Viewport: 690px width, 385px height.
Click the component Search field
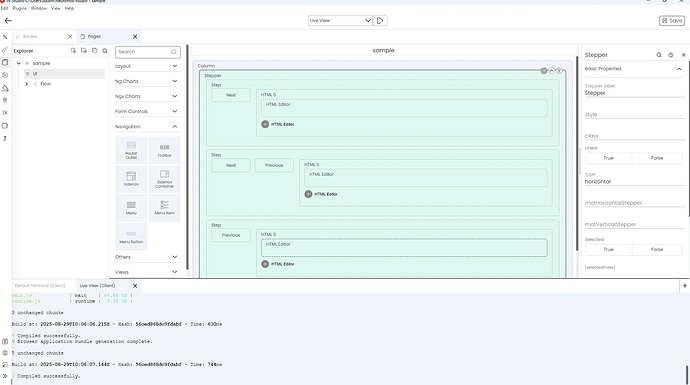pyautogui.click(x=147, y=52)
